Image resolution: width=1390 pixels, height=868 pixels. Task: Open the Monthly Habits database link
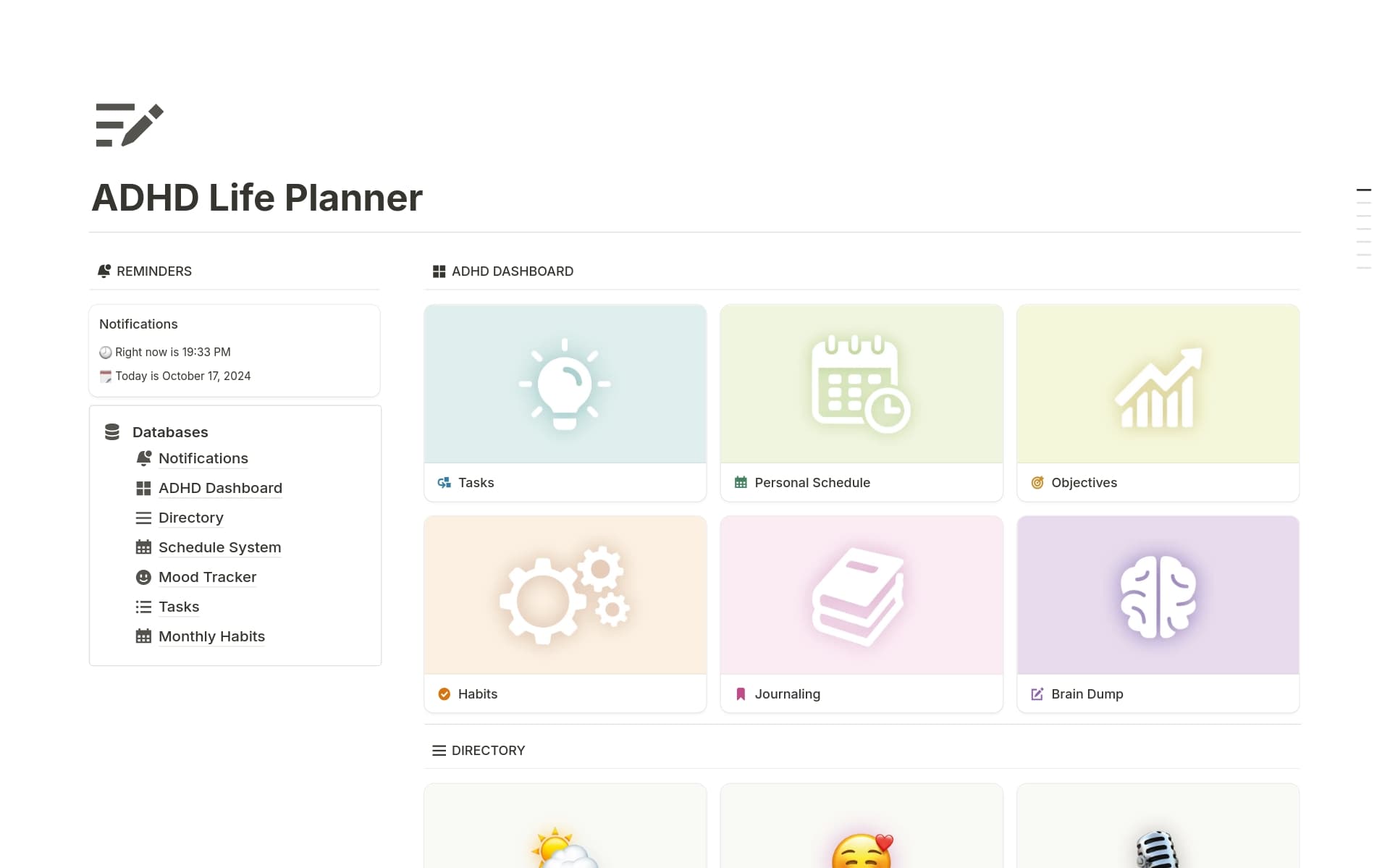211,636
